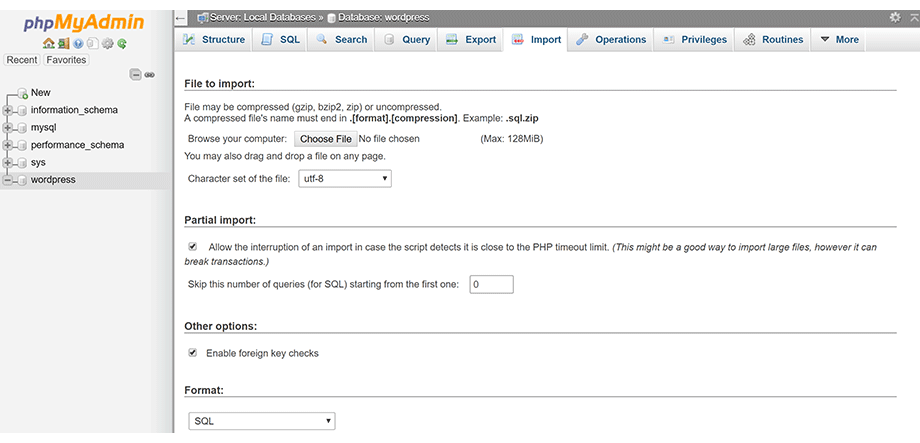Select performance_schema name in tree
920x443 pixels.
[77, 145]
